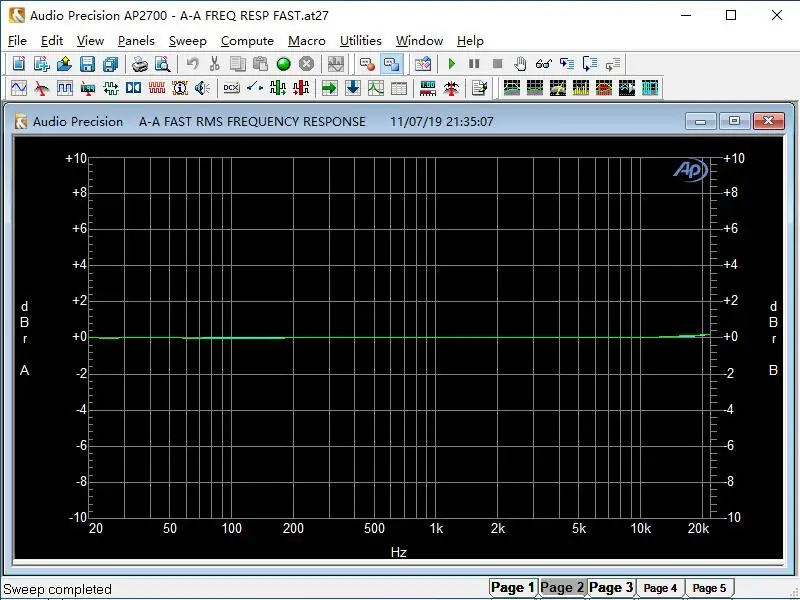Click the '20k' frequency axis label
800x600 pixels.
(698, 528)
